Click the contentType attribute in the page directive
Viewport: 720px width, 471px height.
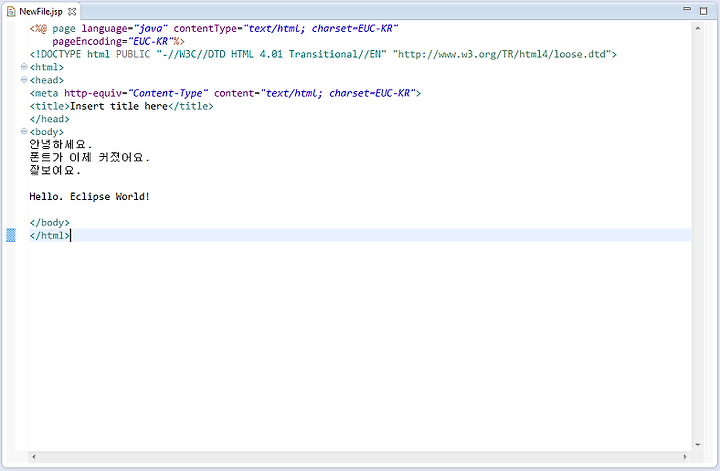286,28
